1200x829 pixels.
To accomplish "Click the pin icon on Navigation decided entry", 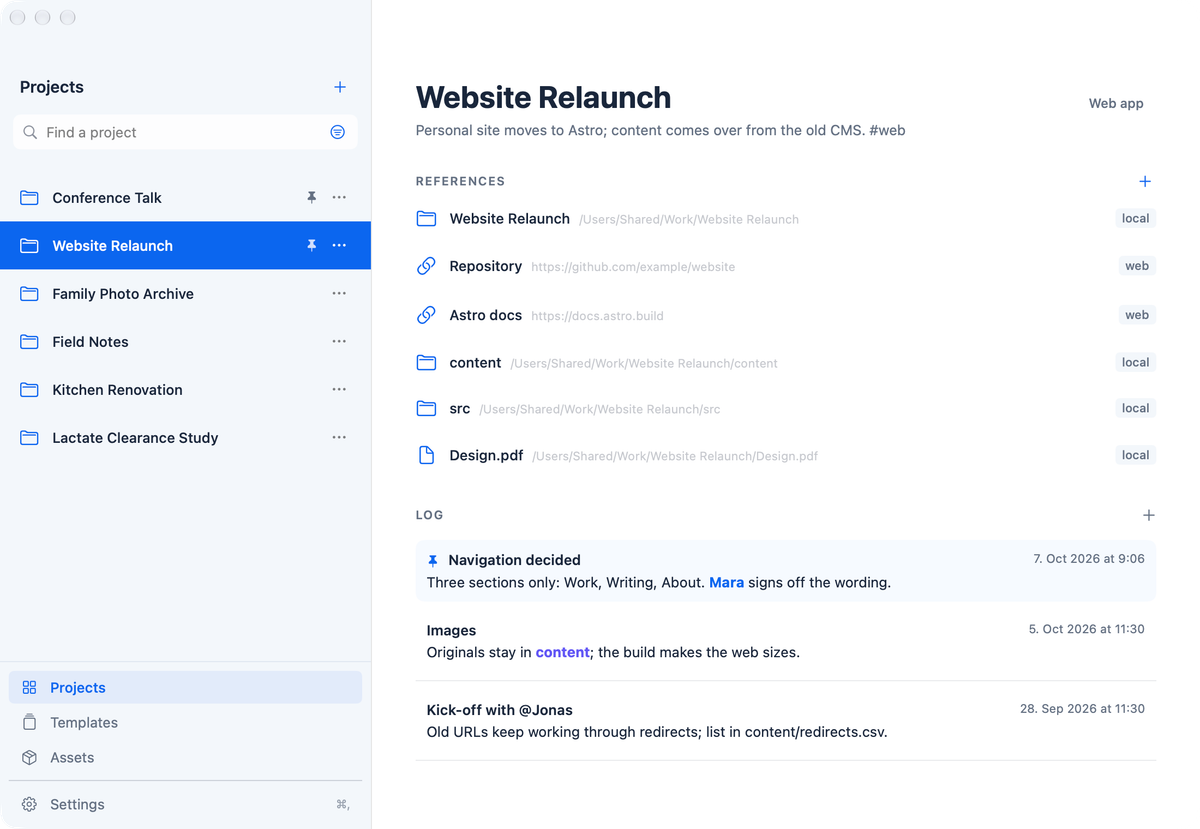I will click(433, 561).
